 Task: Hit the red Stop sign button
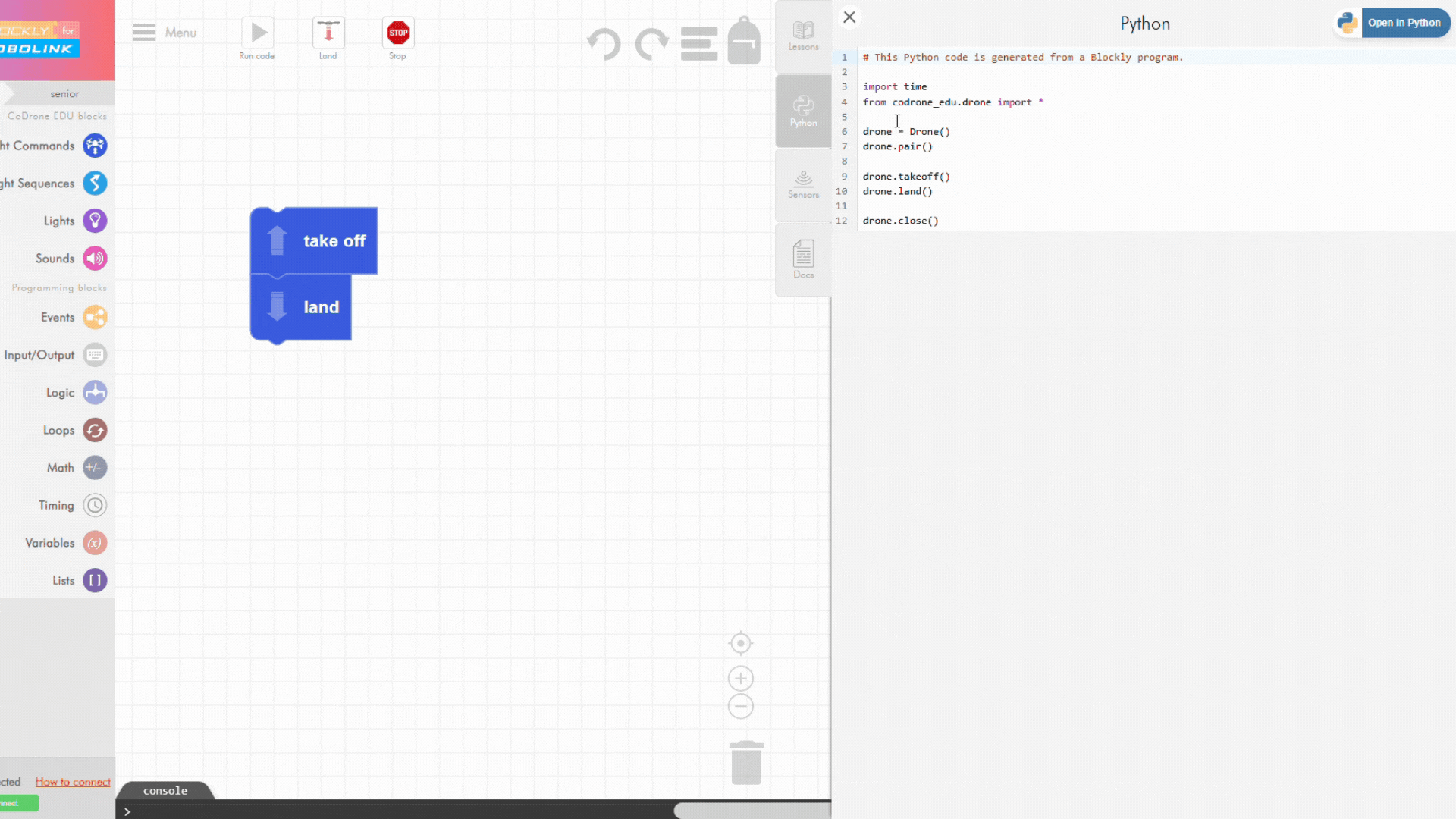398,33
